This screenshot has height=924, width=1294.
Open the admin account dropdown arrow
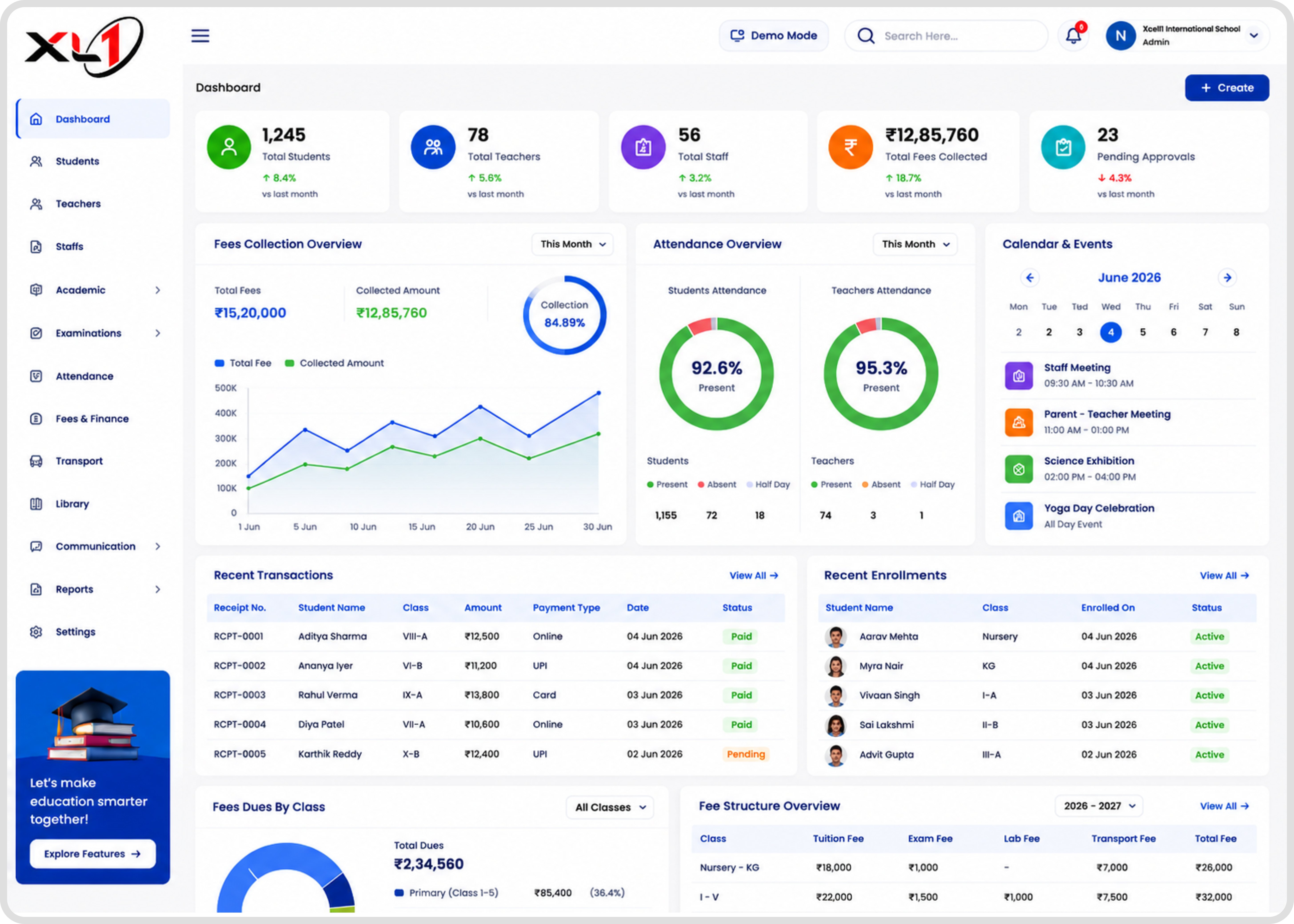1254,35
